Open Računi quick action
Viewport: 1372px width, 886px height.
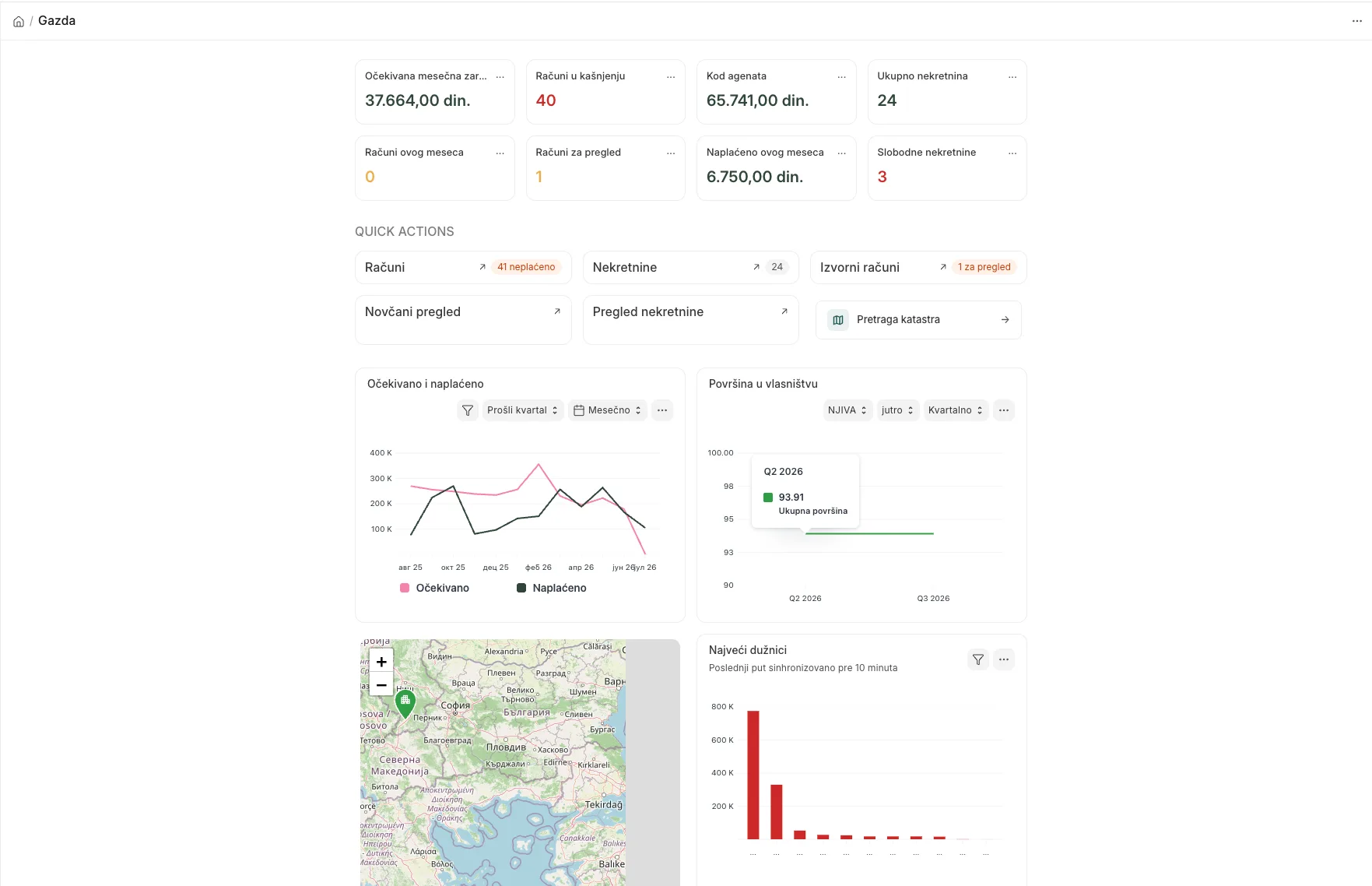[x=463, y=267]
